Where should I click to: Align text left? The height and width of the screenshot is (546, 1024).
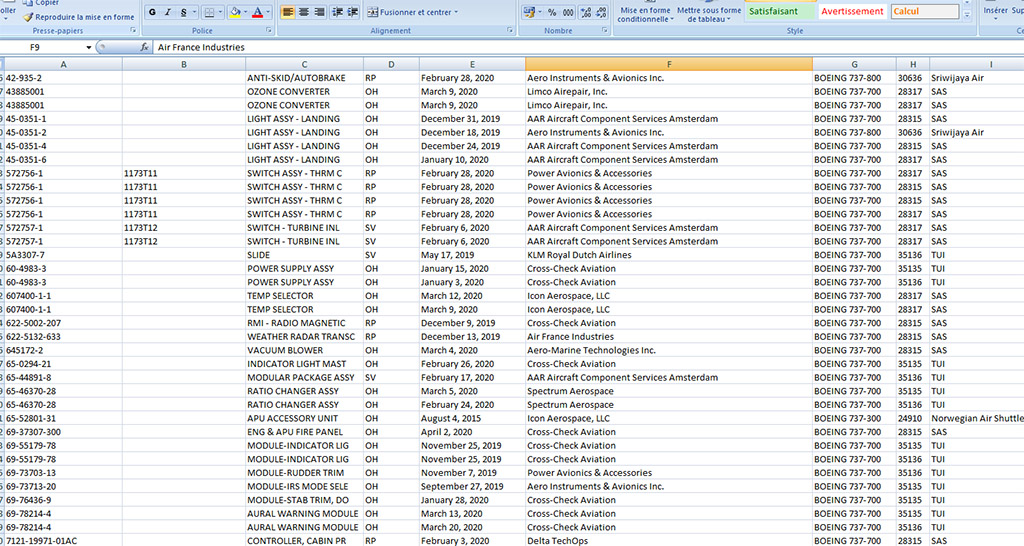[x=287, y=12]
